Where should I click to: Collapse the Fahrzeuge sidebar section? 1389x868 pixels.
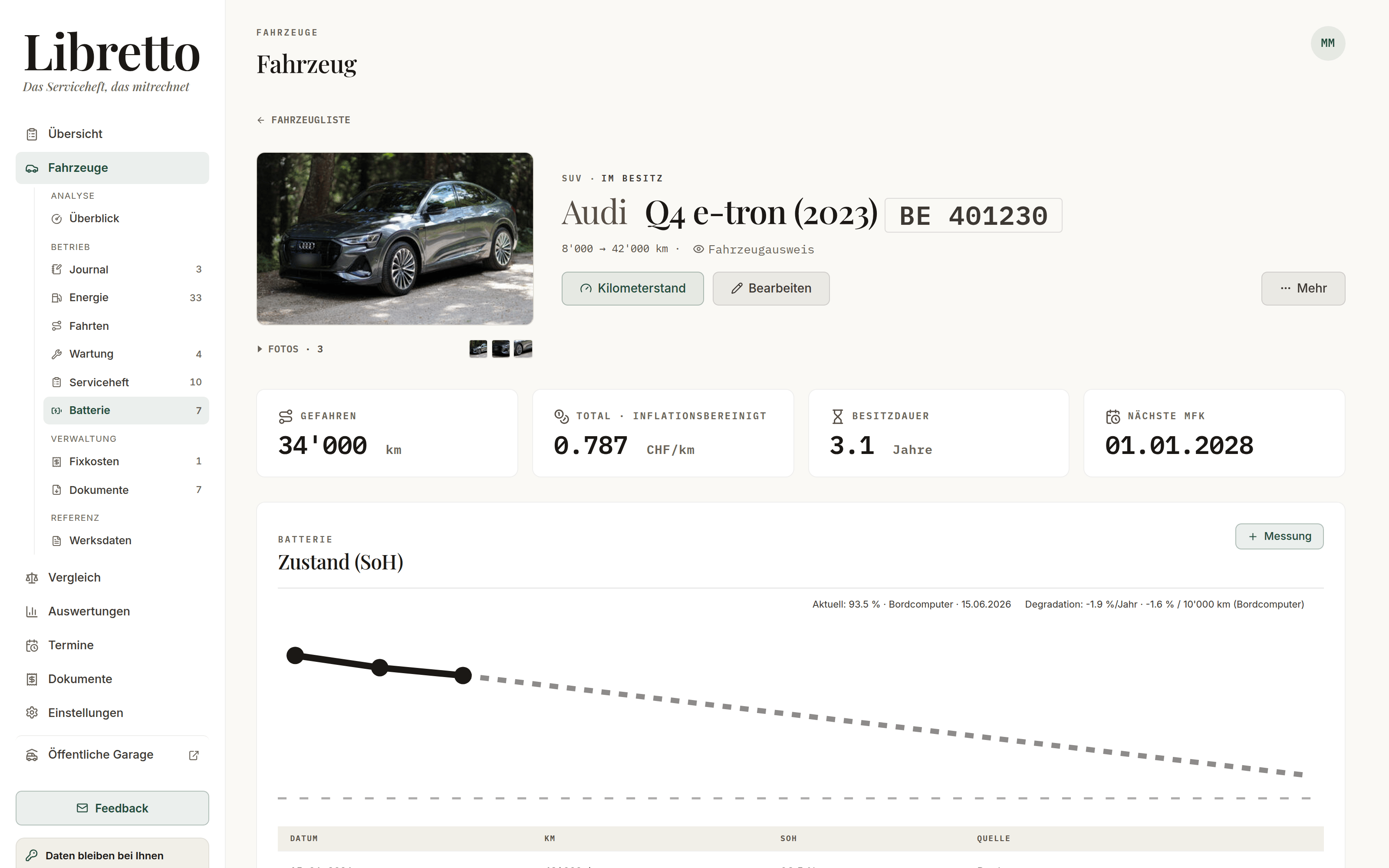[112, 168]
